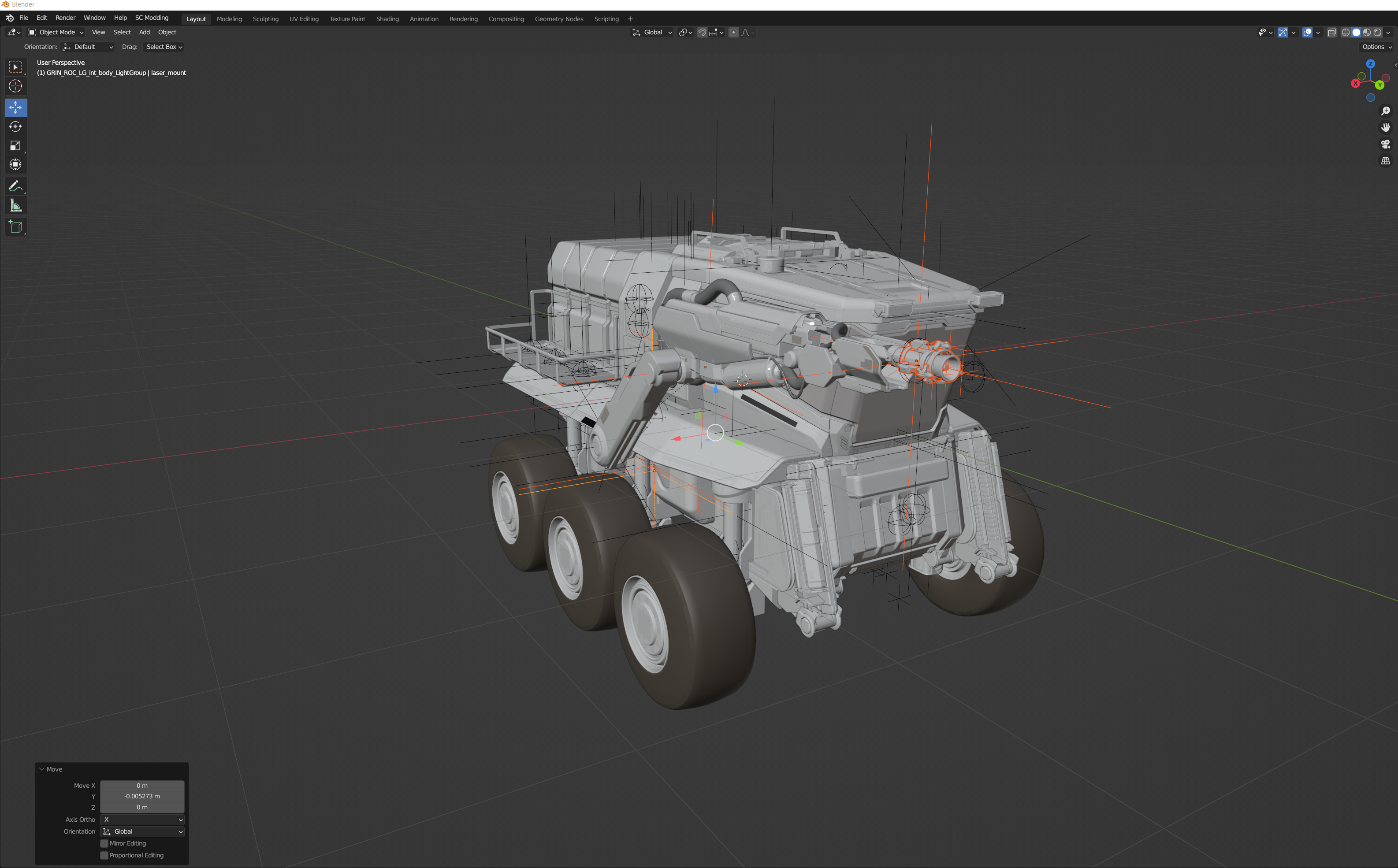Open the Transform Orientation Global dropdown
The image size is (1398, 868).
(x=652, y=32)
